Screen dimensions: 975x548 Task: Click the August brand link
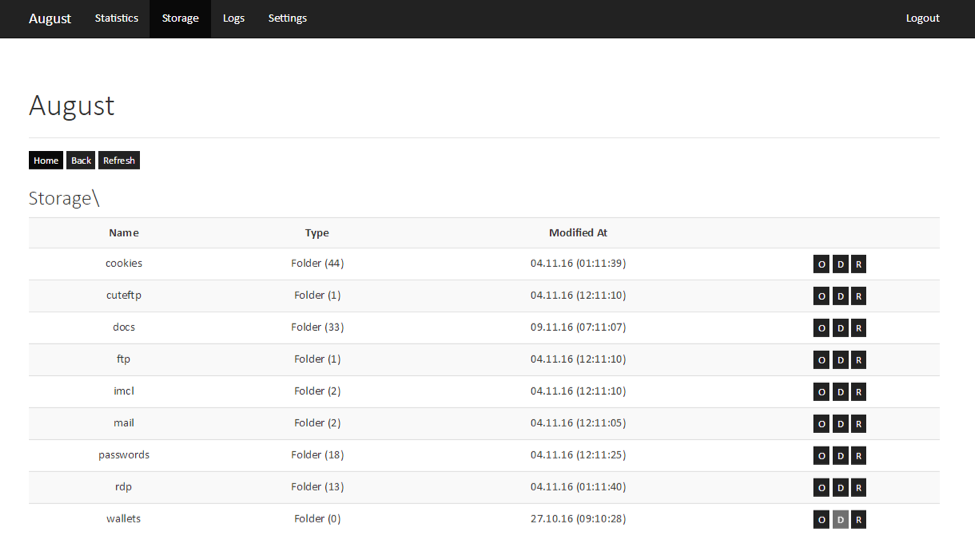[50, 19]
